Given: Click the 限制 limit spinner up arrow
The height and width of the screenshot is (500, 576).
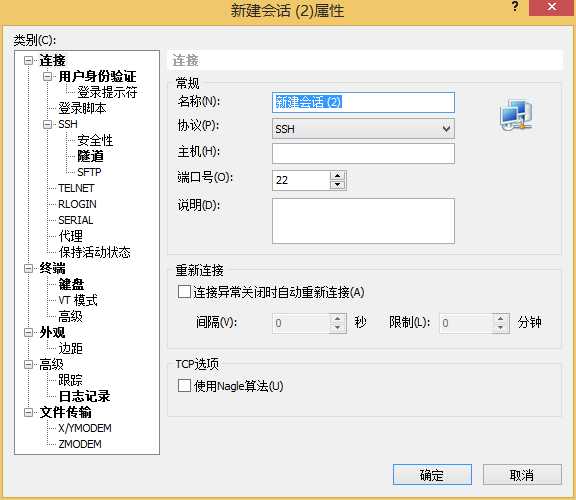Looking at the screenshot, I should coord(501,318).
